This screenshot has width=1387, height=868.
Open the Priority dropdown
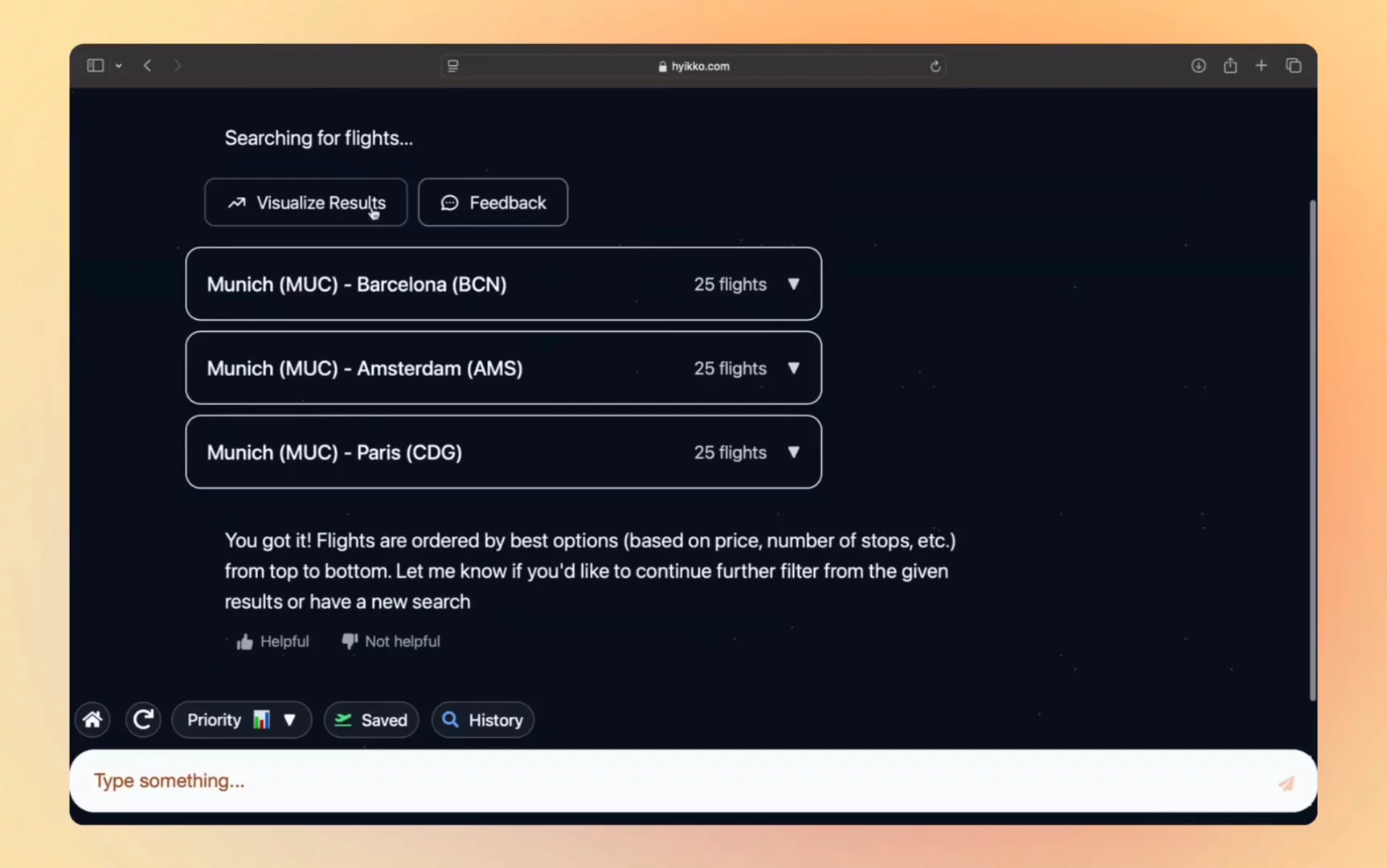click(241, 719)
